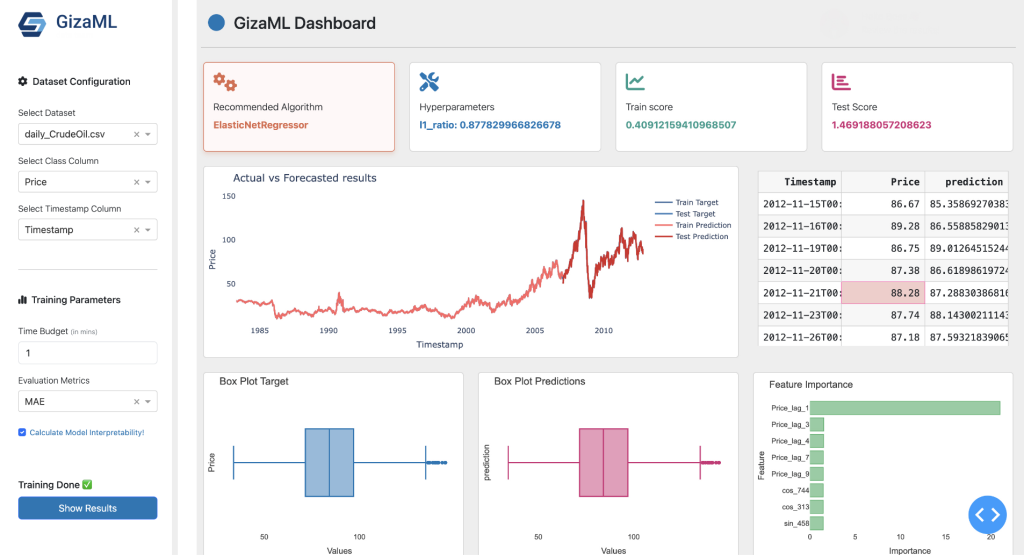The width and height of the screenshot is (1024, 556).
Task: Click the Actual vs Forecasted results title
Action: coord(304,178)
